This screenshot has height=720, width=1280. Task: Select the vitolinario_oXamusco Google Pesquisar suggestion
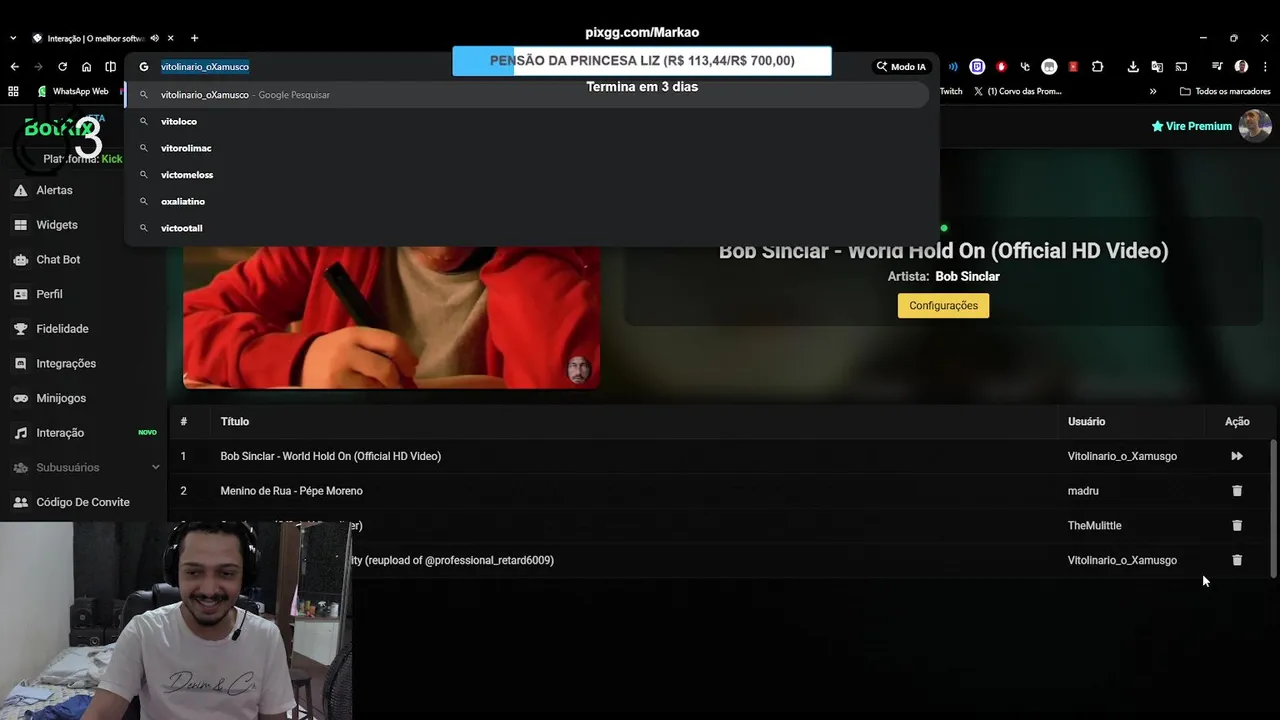click(527, 95)
